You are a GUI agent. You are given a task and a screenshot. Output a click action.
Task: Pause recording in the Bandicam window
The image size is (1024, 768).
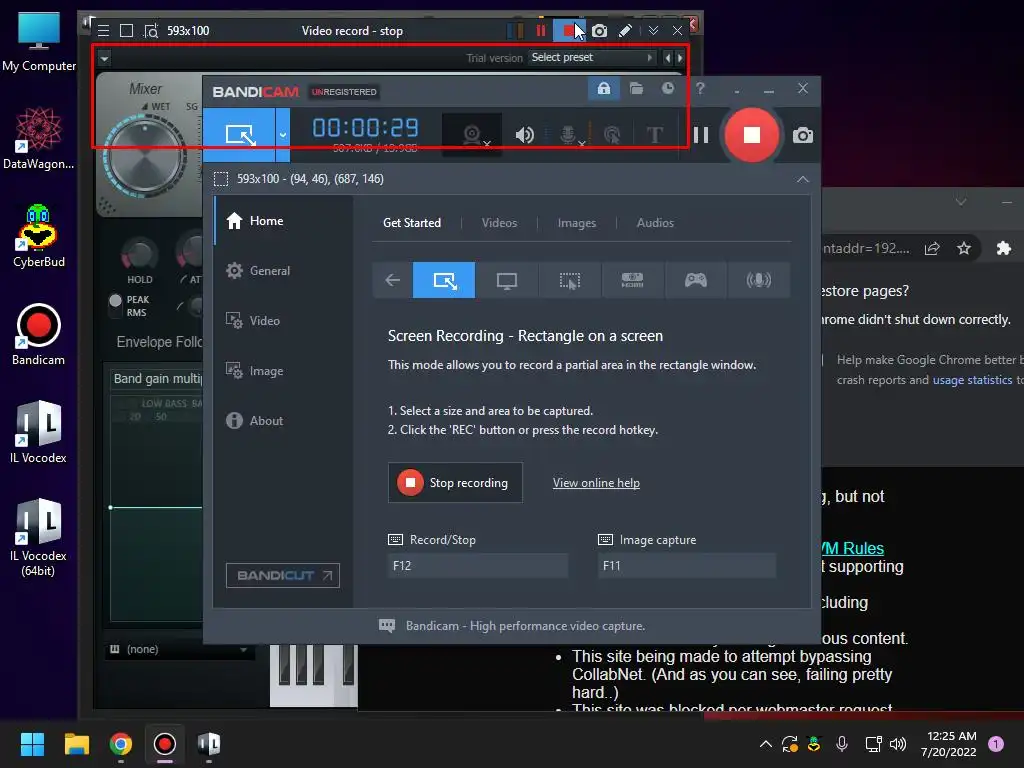pos(701,135)
